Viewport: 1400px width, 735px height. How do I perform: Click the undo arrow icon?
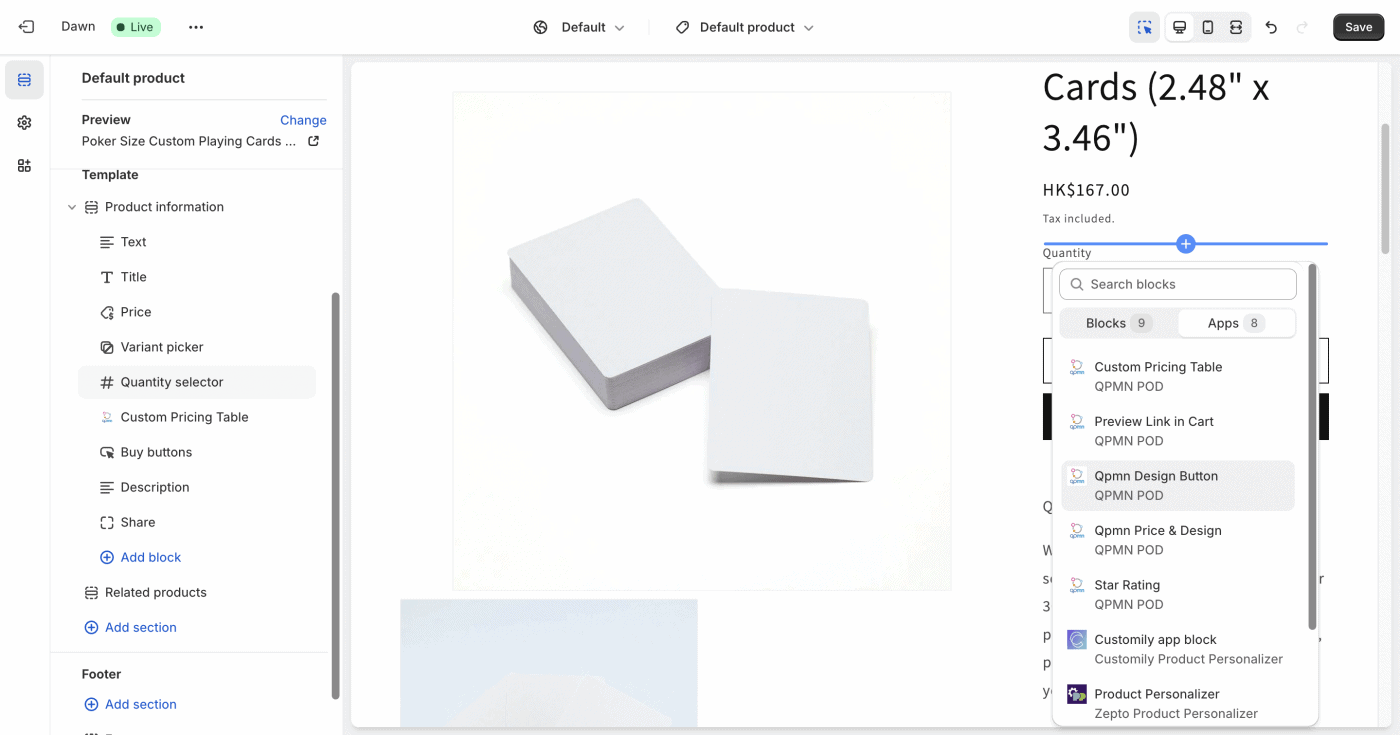(x=1271, y=27)
